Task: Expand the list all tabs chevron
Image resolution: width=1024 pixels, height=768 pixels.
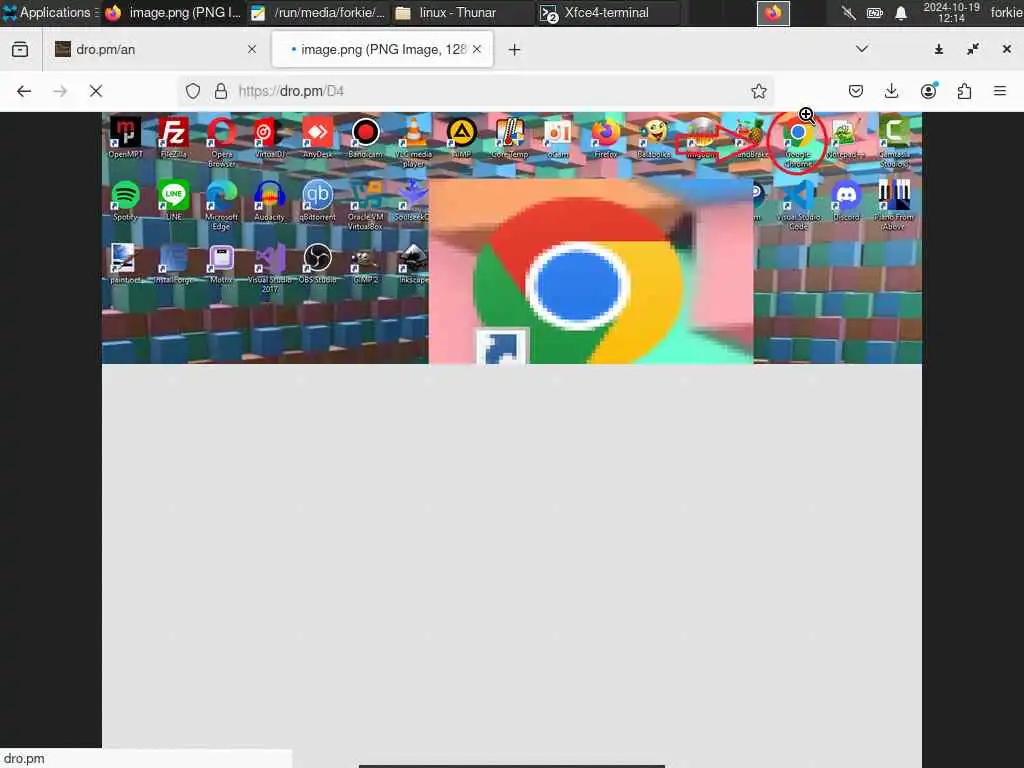Action: click(862, 50)
